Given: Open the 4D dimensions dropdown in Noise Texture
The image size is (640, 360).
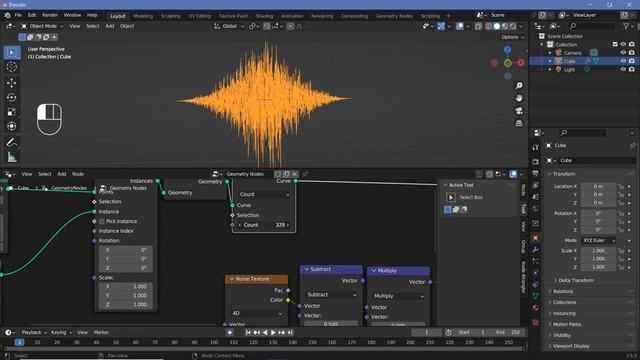Looking at the screenshot, I should click(257, 313).
